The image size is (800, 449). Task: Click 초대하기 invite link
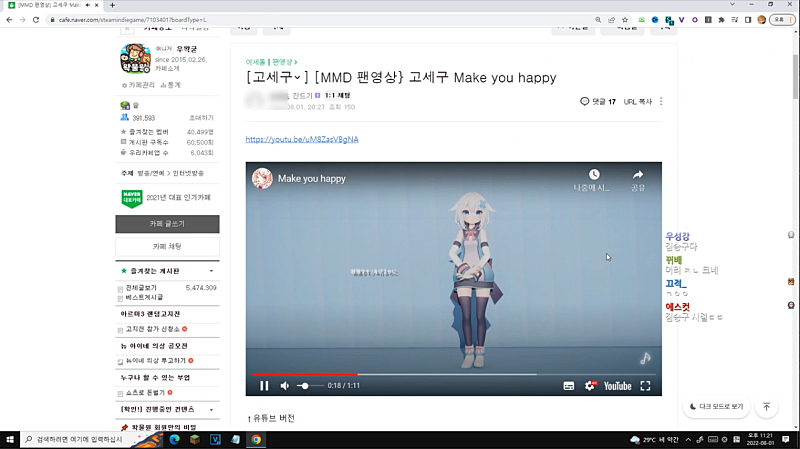pos(201,118)
